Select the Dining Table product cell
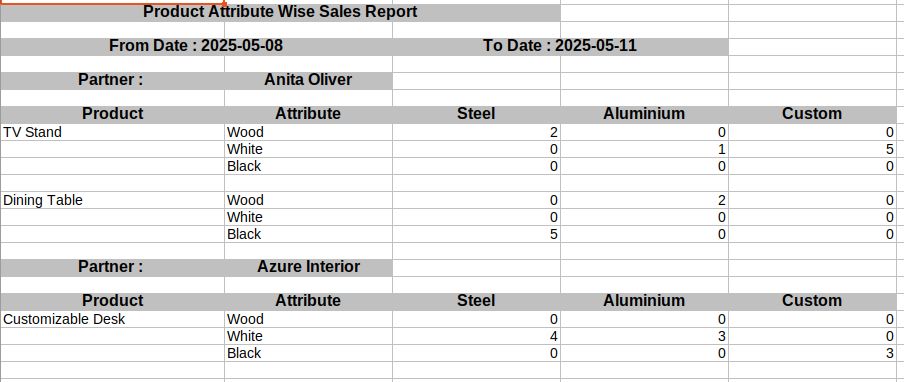The height and width of the screenshot is (382, 904). (112, 200)
